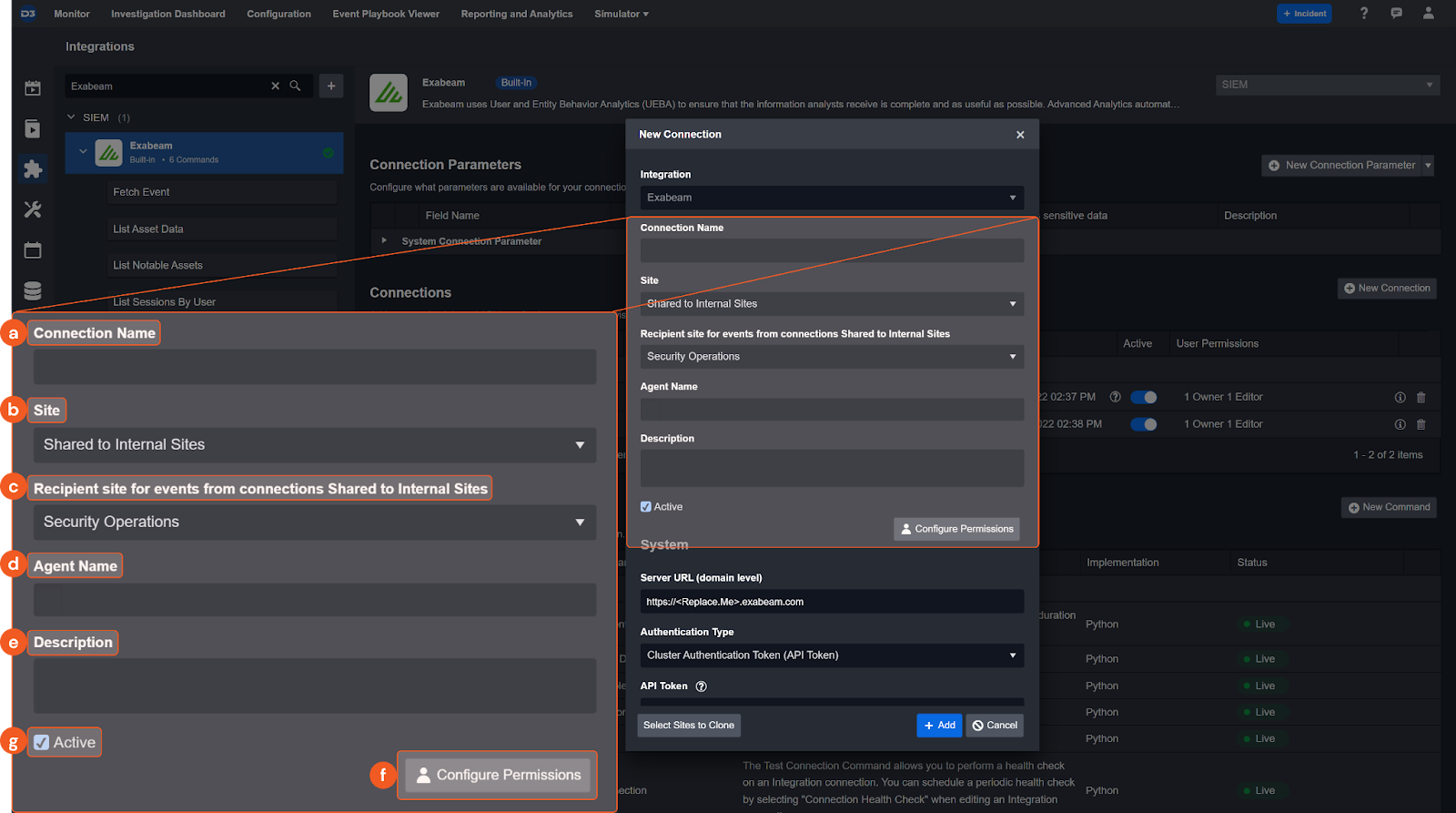Open the user profile icon
This screenshot has width=1456, height=813.
tap(1428, 13)
